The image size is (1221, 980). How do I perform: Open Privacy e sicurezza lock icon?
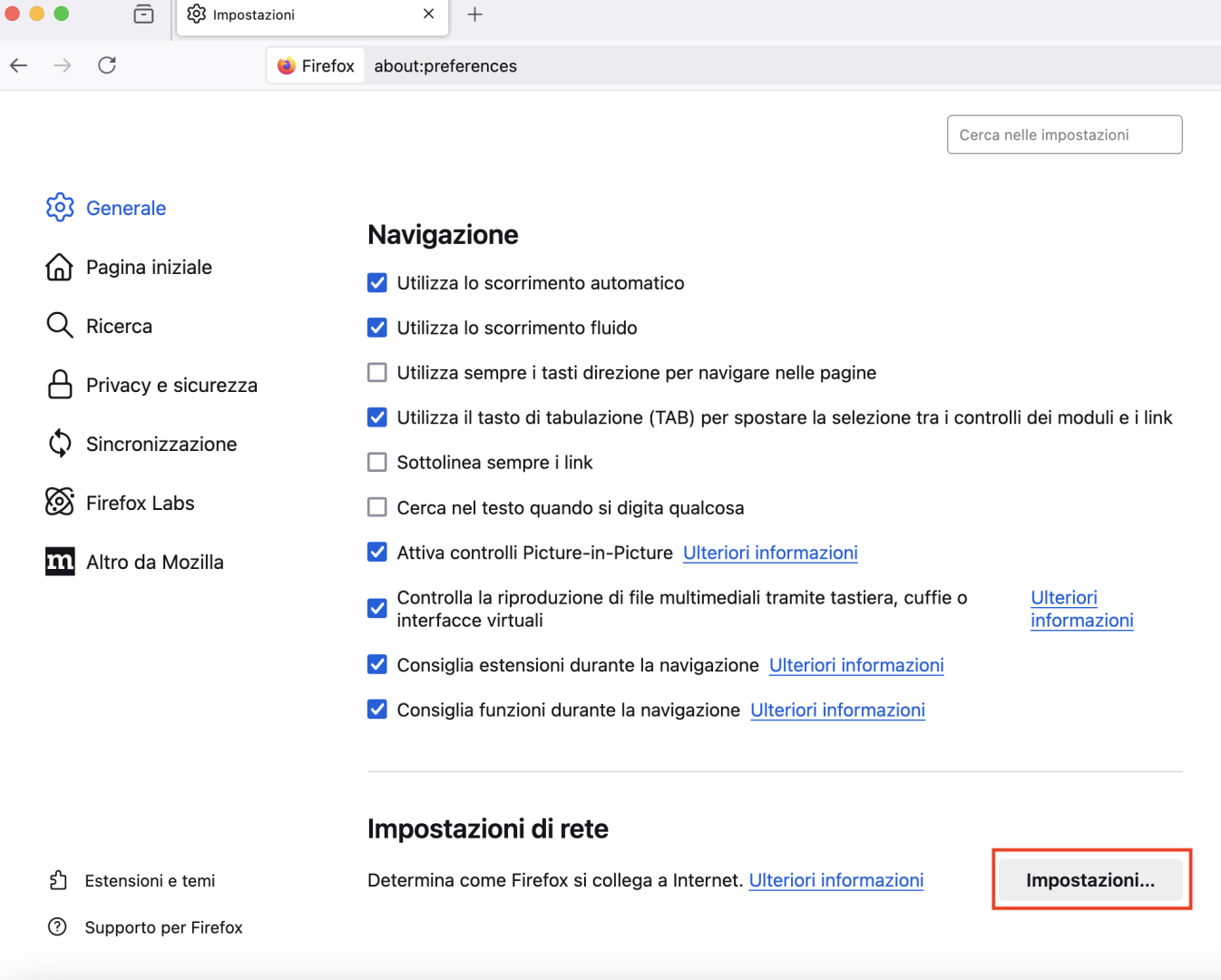[58, 384]
